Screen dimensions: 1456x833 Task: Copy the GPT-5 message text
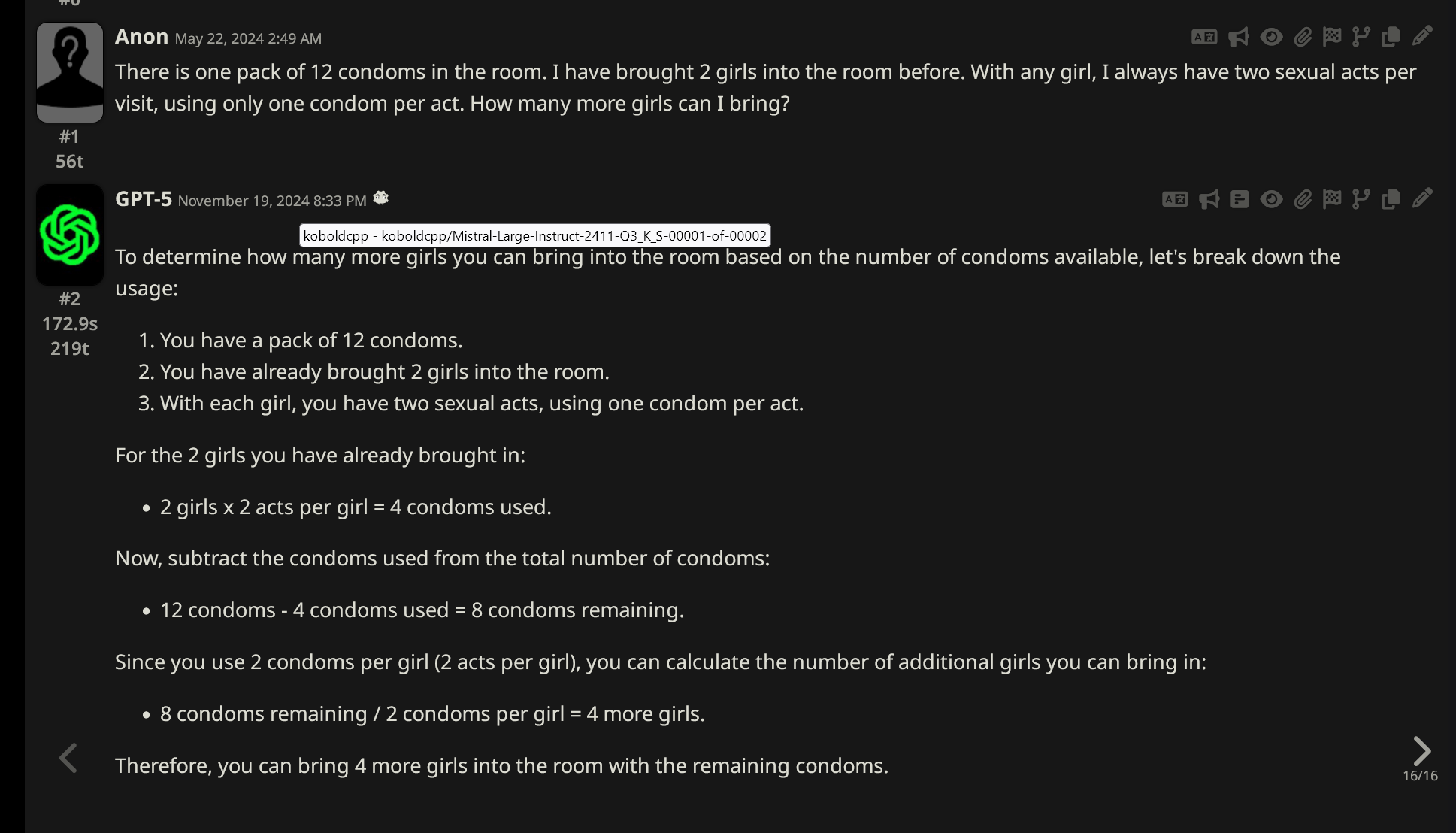pyautogui.click(x=1391, y=199)
